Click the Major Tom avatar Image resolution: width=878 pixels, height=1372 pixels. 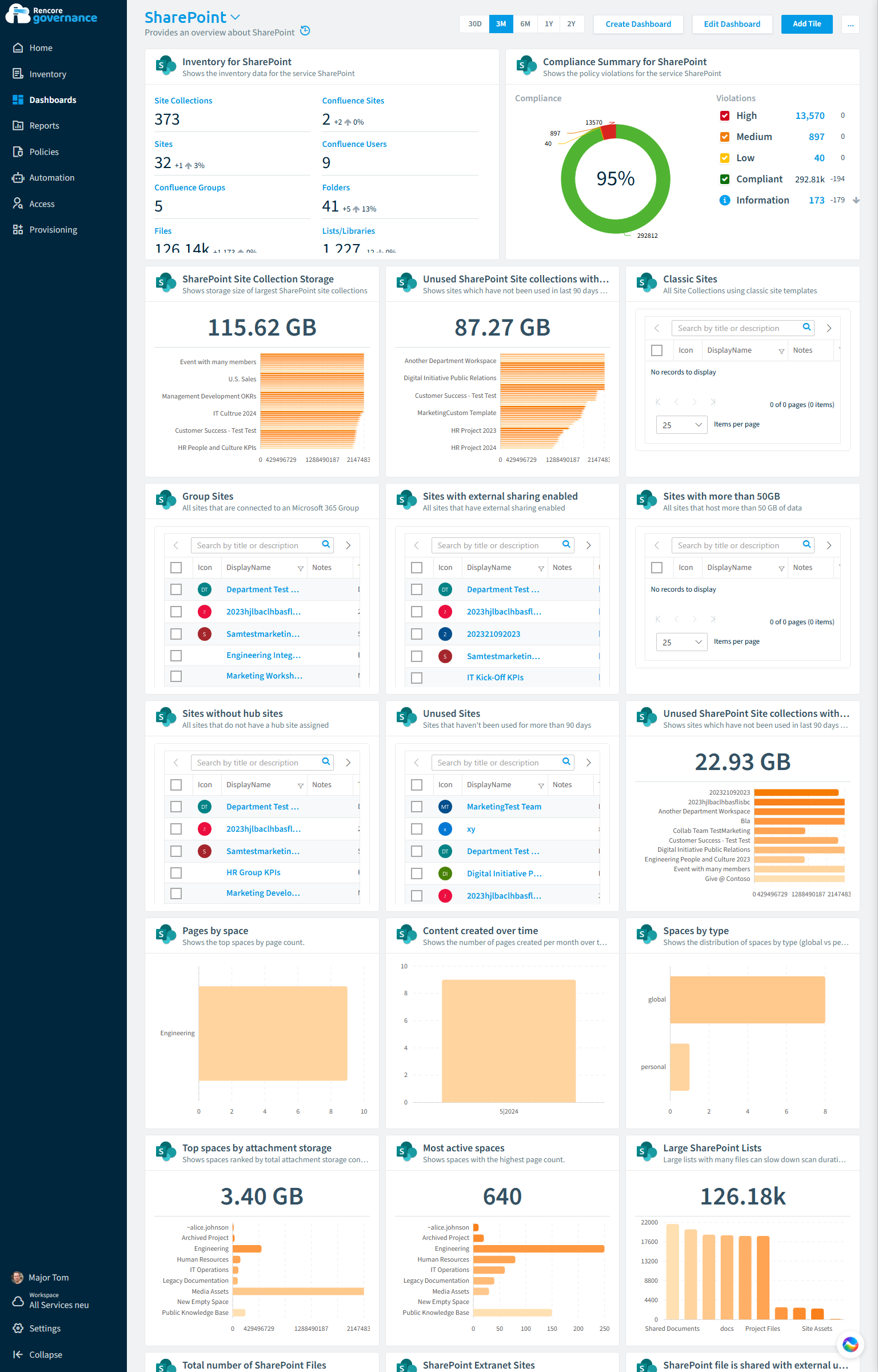18,1278
